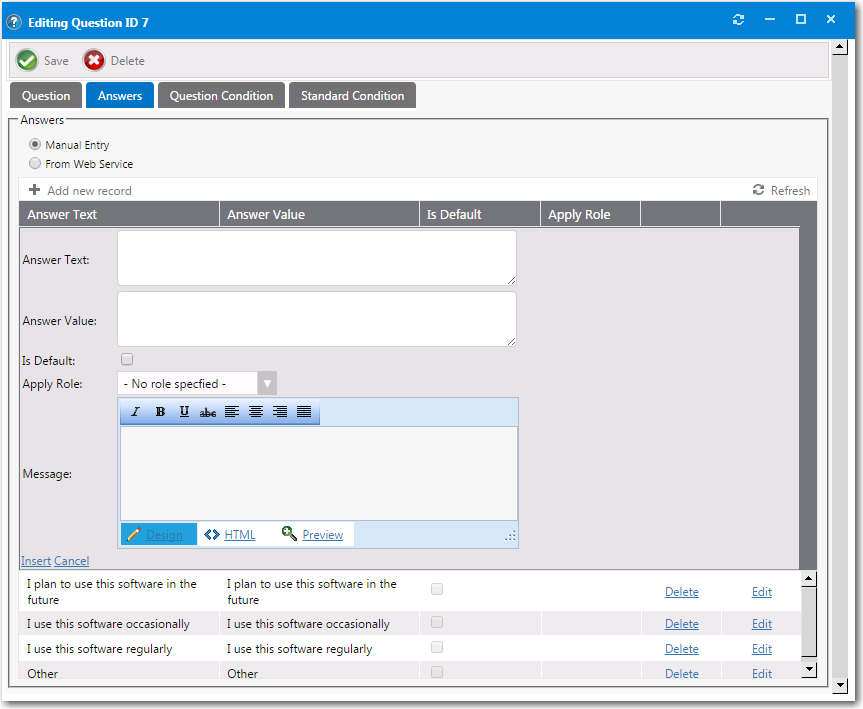Edit the Other answer row

click(x=761, y=673)
